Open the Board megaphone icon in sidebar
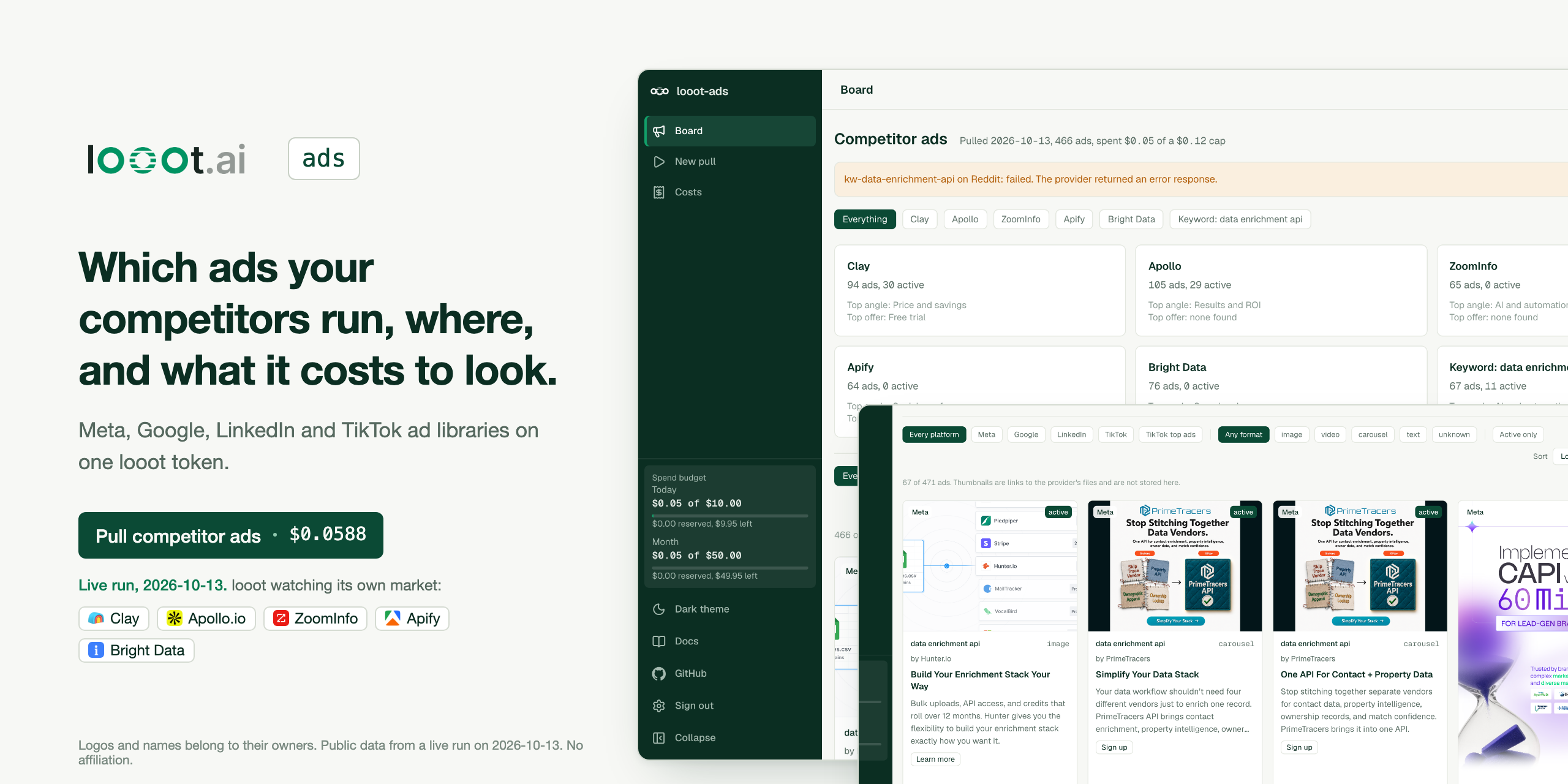The height and width of the screenshot is (784, 1568). point(659,131)
